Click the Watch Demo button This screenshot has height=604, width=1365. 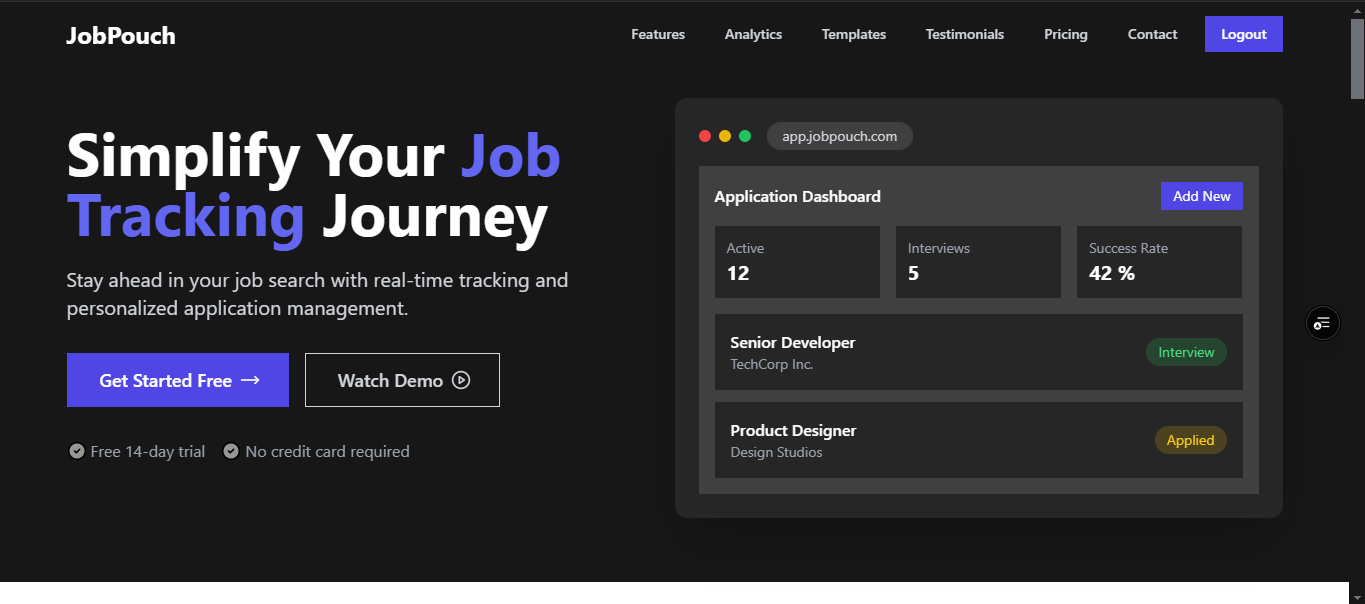point(402,380)
